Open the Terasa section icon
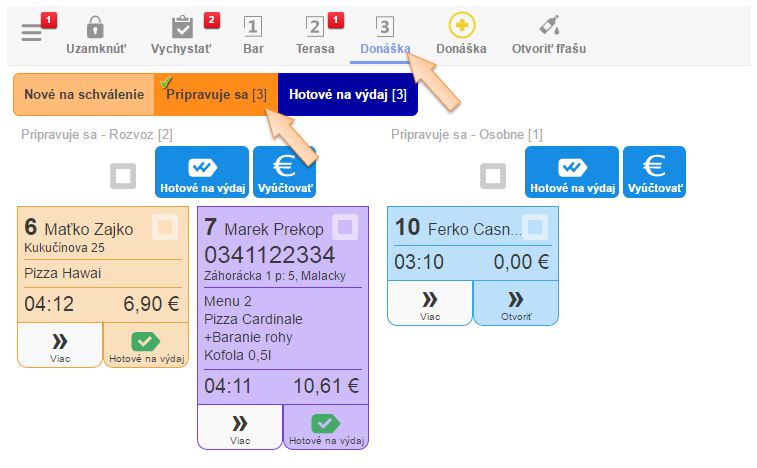The image size is (757, 468). 315,28
